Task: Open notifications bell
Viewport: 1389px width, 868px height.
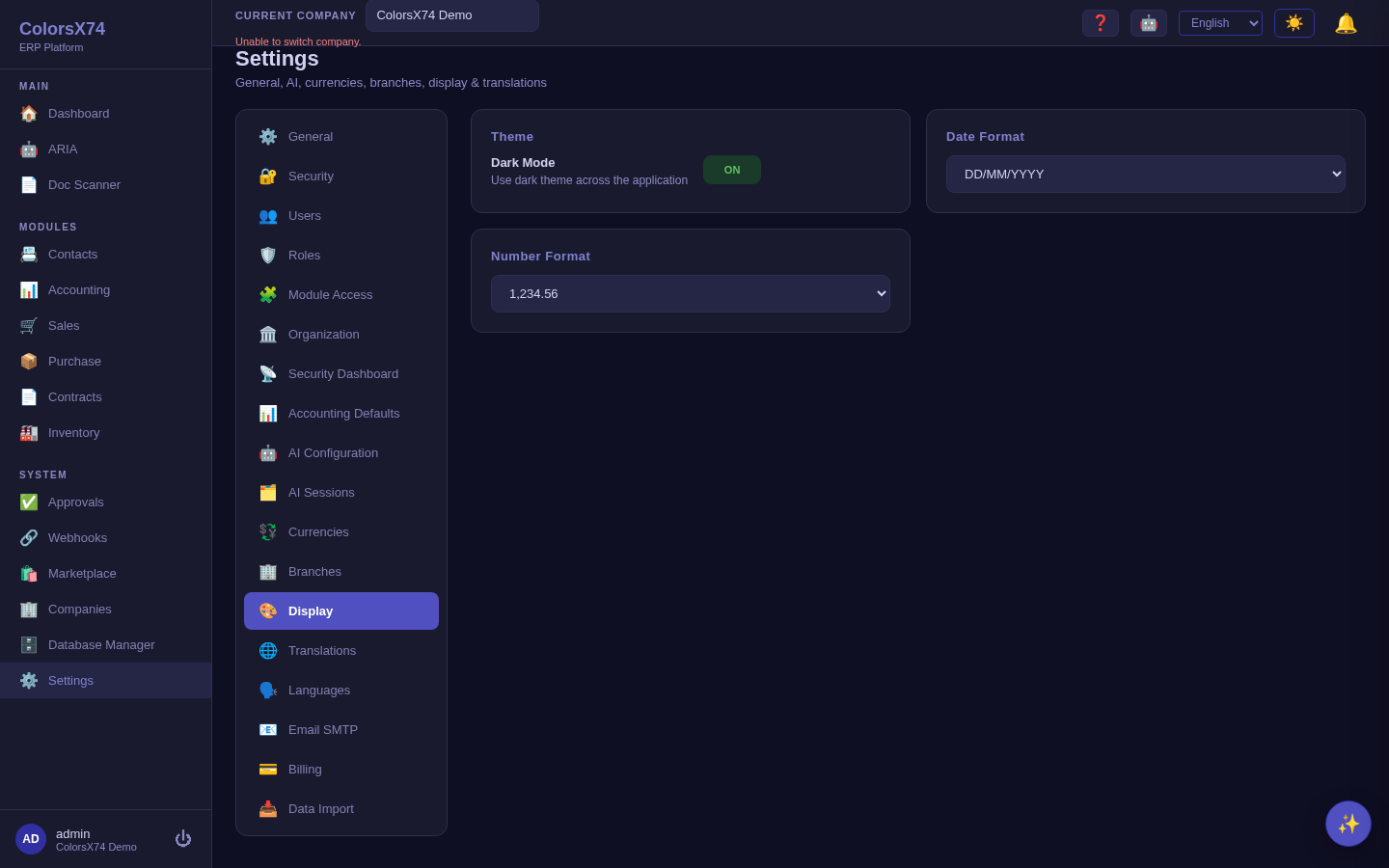Action: pos(1346,23)
